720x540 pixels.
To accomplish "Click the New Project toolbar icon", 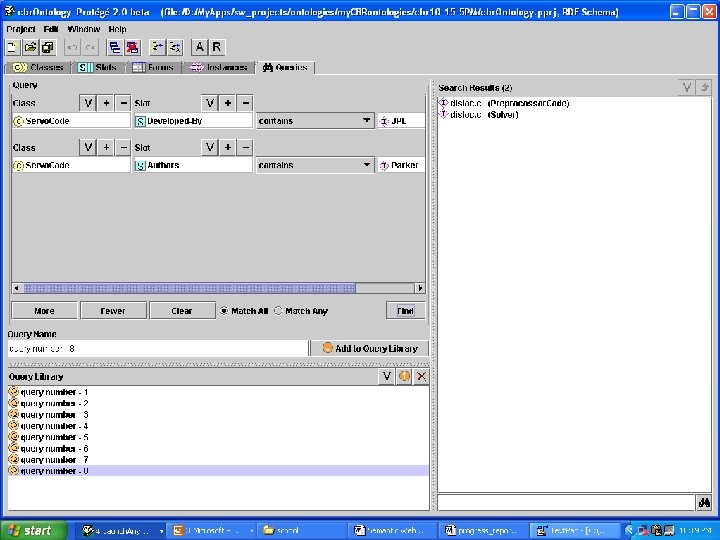I will pos(12,47).
